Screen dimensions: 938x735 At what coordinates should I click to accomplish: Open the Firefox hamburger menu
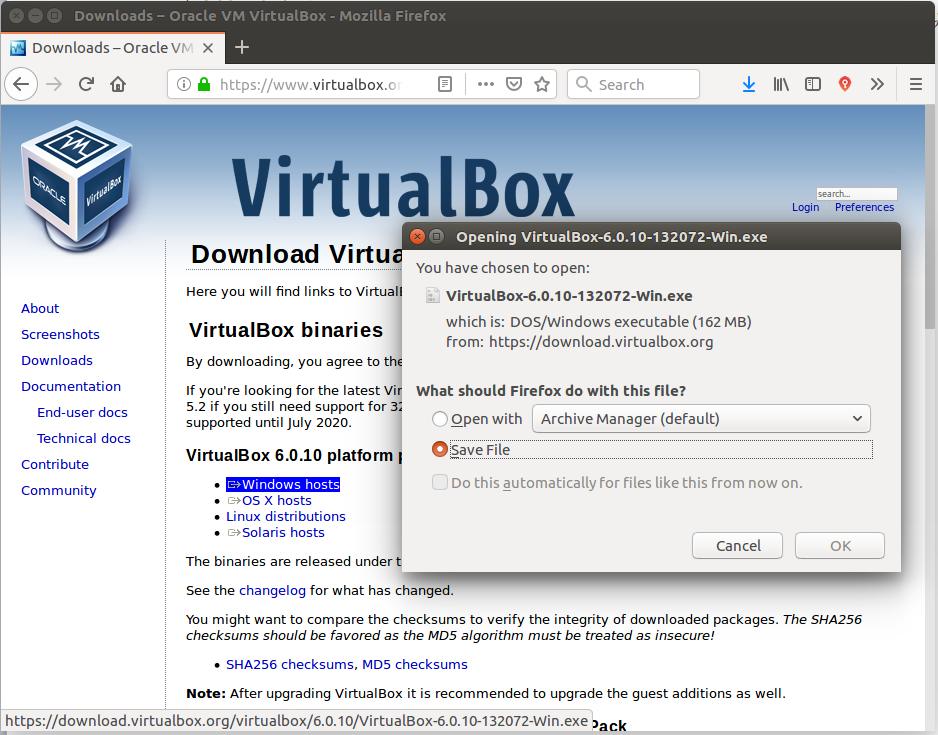pyautogui.click(x=916, y=84)
